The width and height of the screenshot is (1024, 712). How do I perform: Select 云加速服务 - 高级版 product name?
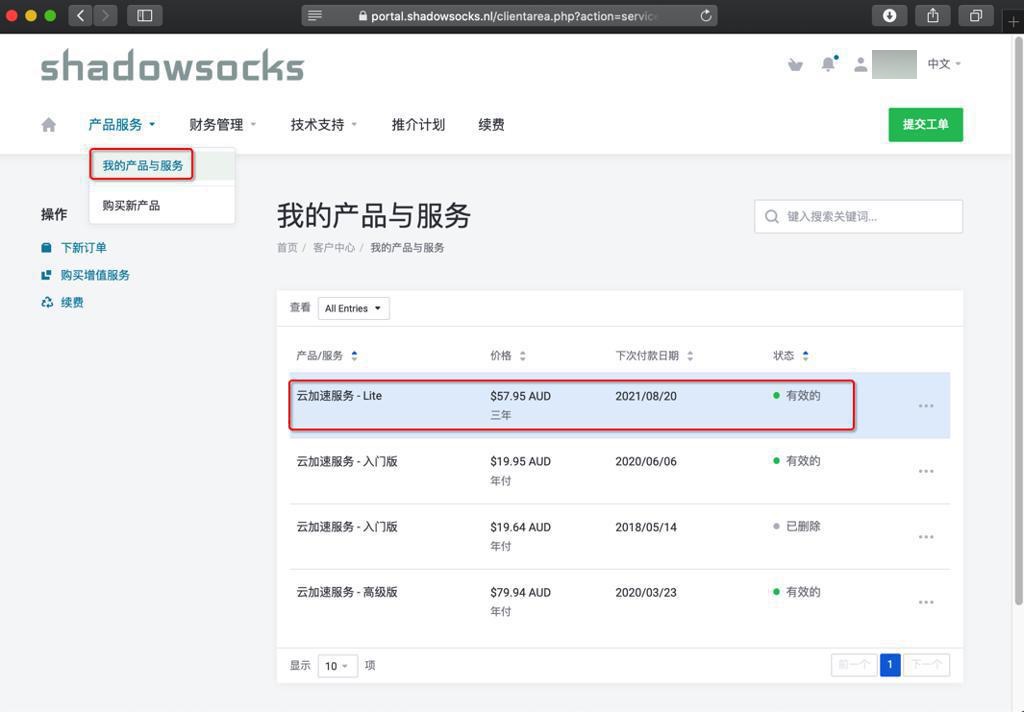click(347, 592)
